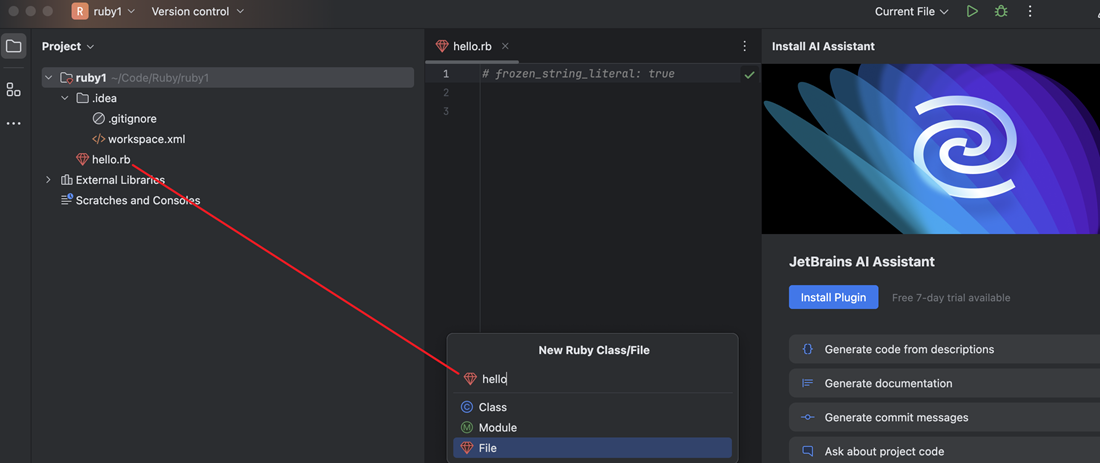Click Install Plugin button
1100x463 pixels.
coord(833,297)
